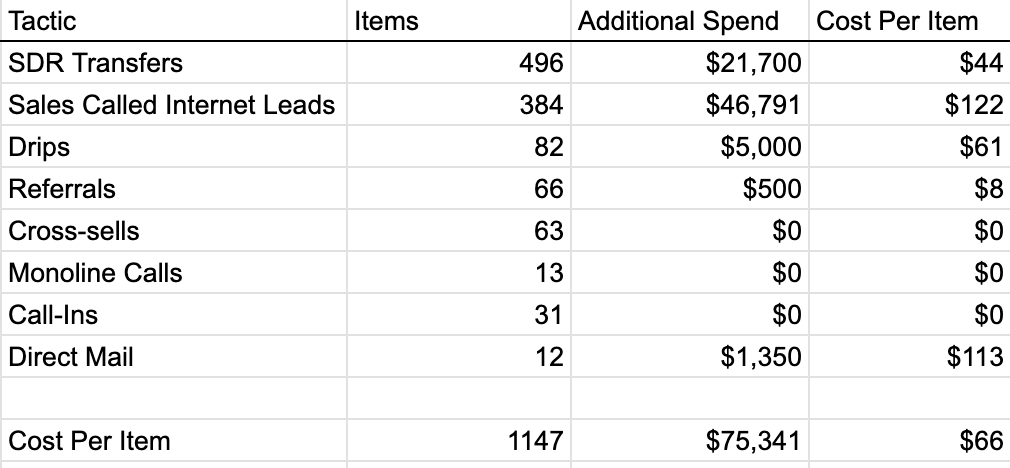This screenshot has width=1010, height=468.
Task: Click the Drips row label
Action: (174, 146)
